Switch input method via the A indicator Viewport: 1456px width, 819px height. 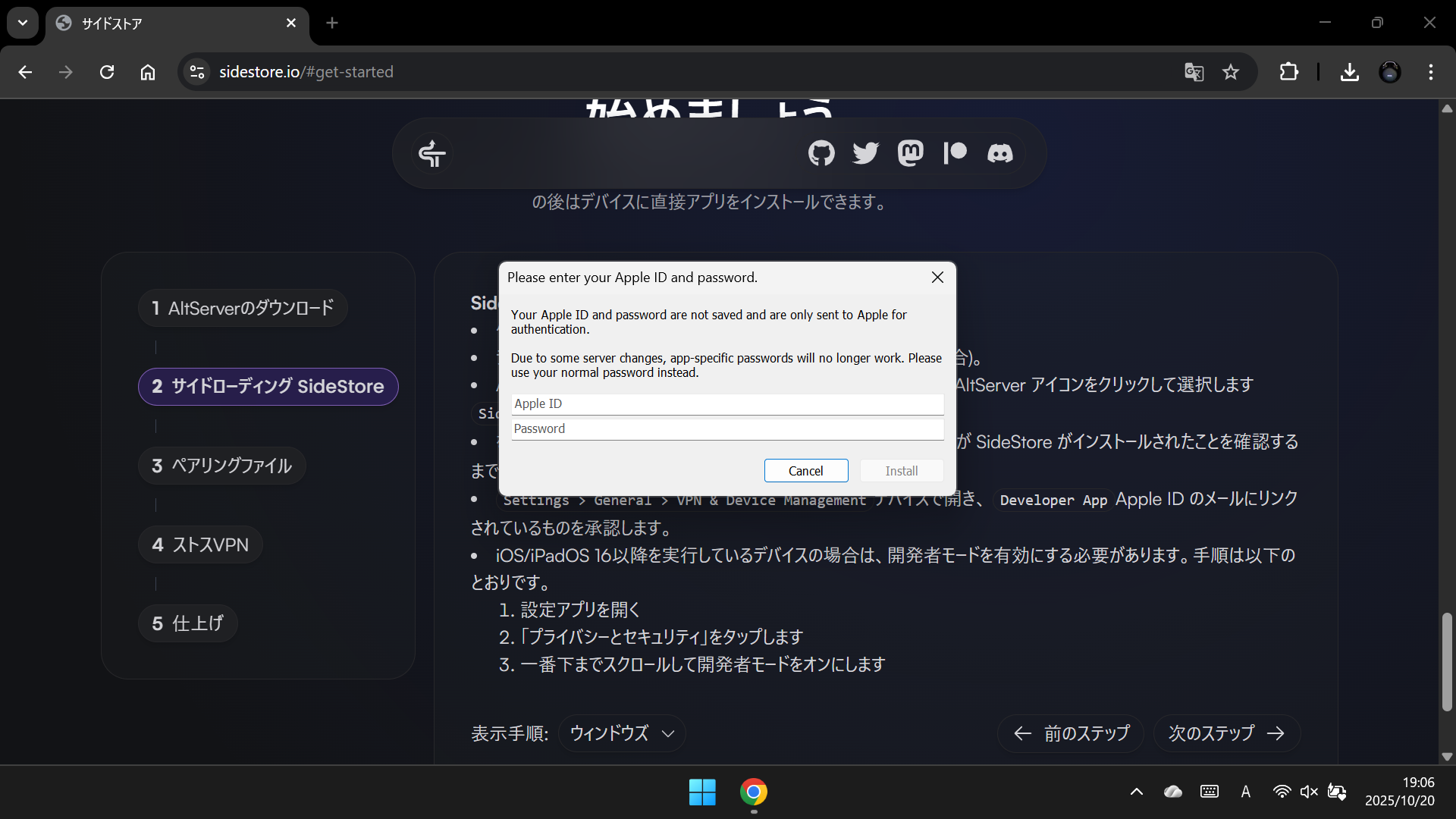point(1246,792)
